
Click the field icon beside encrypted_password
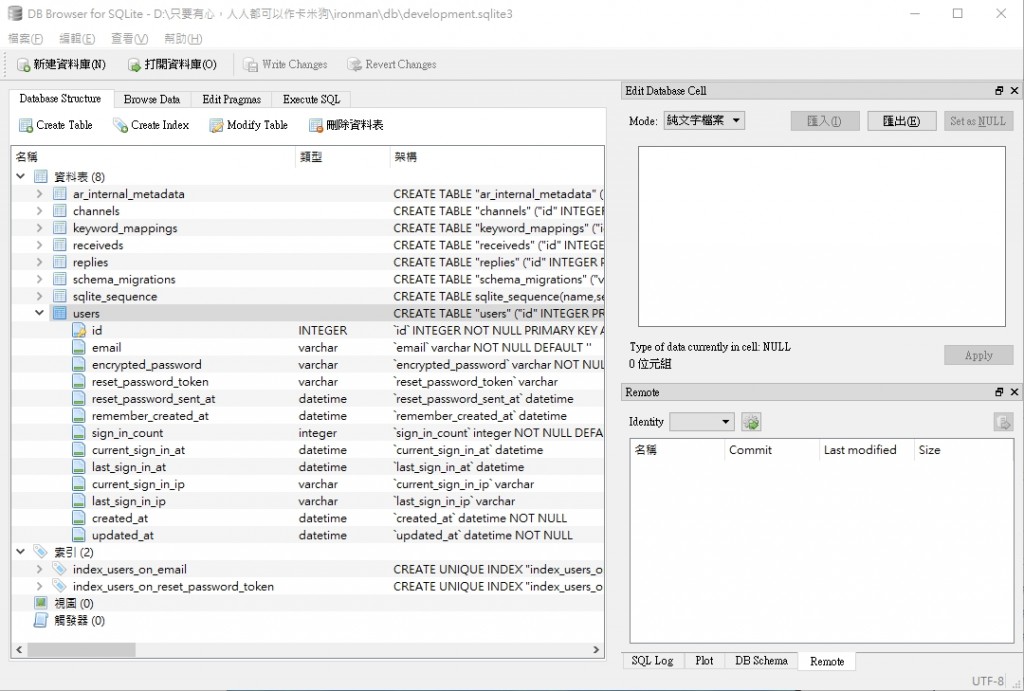click(x=78, y=364)
